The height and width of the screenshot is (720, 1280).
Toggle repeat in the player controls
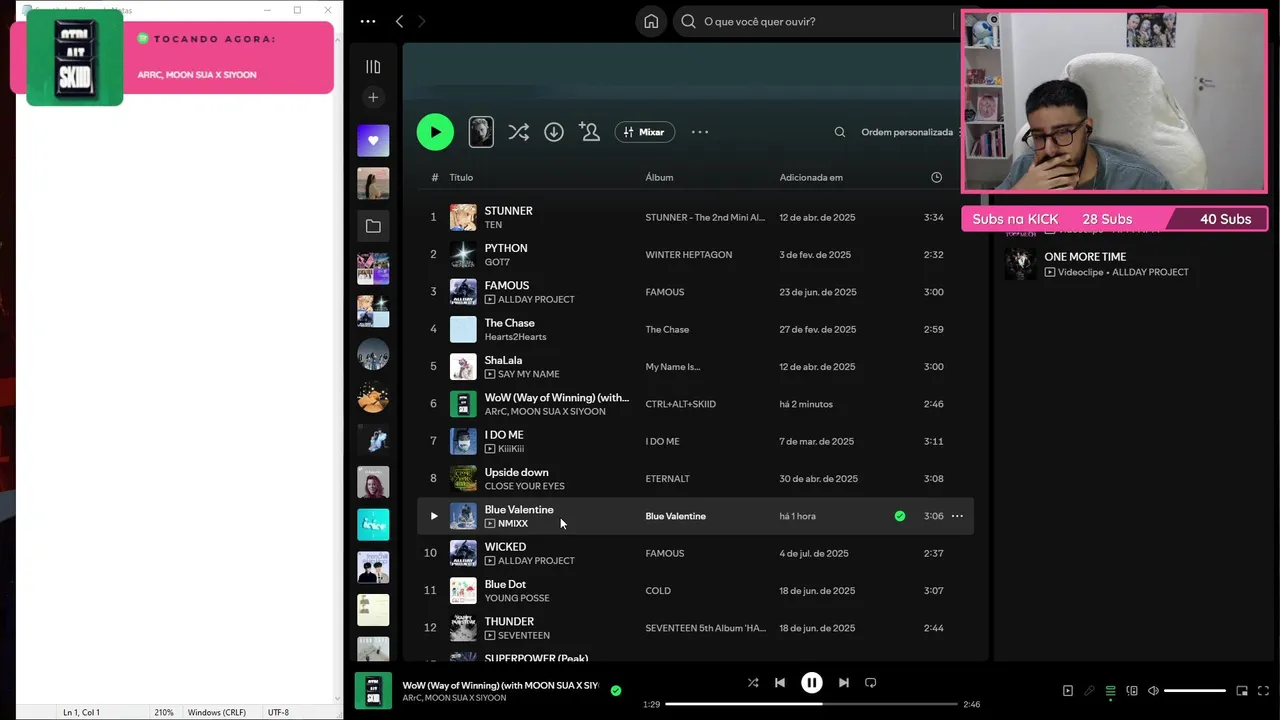click(871, 683)
